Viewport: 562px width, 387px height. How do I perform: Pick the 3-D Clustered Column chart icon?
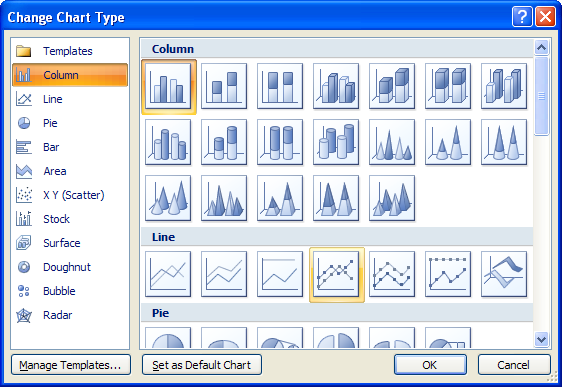[x=336, y=86]
